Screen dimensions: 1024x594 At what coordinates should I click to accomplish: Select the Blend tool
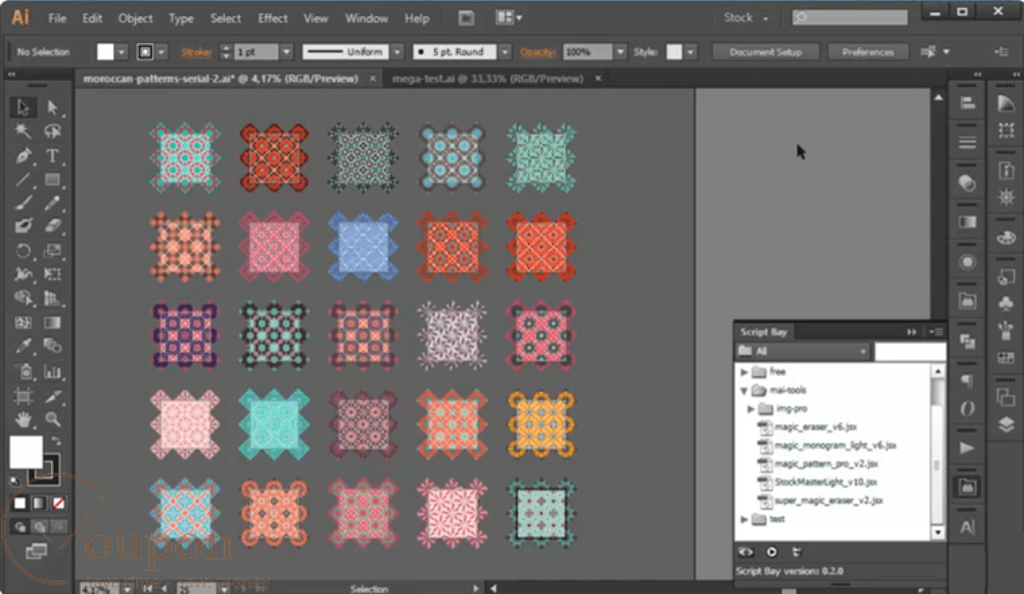click(52, 346)
